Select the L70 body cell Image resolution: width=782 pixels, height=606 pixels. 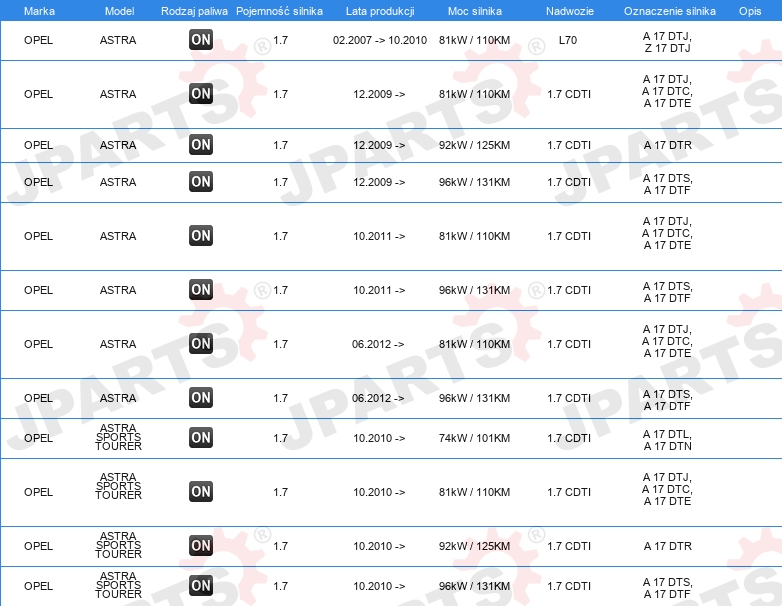[568, 40]
